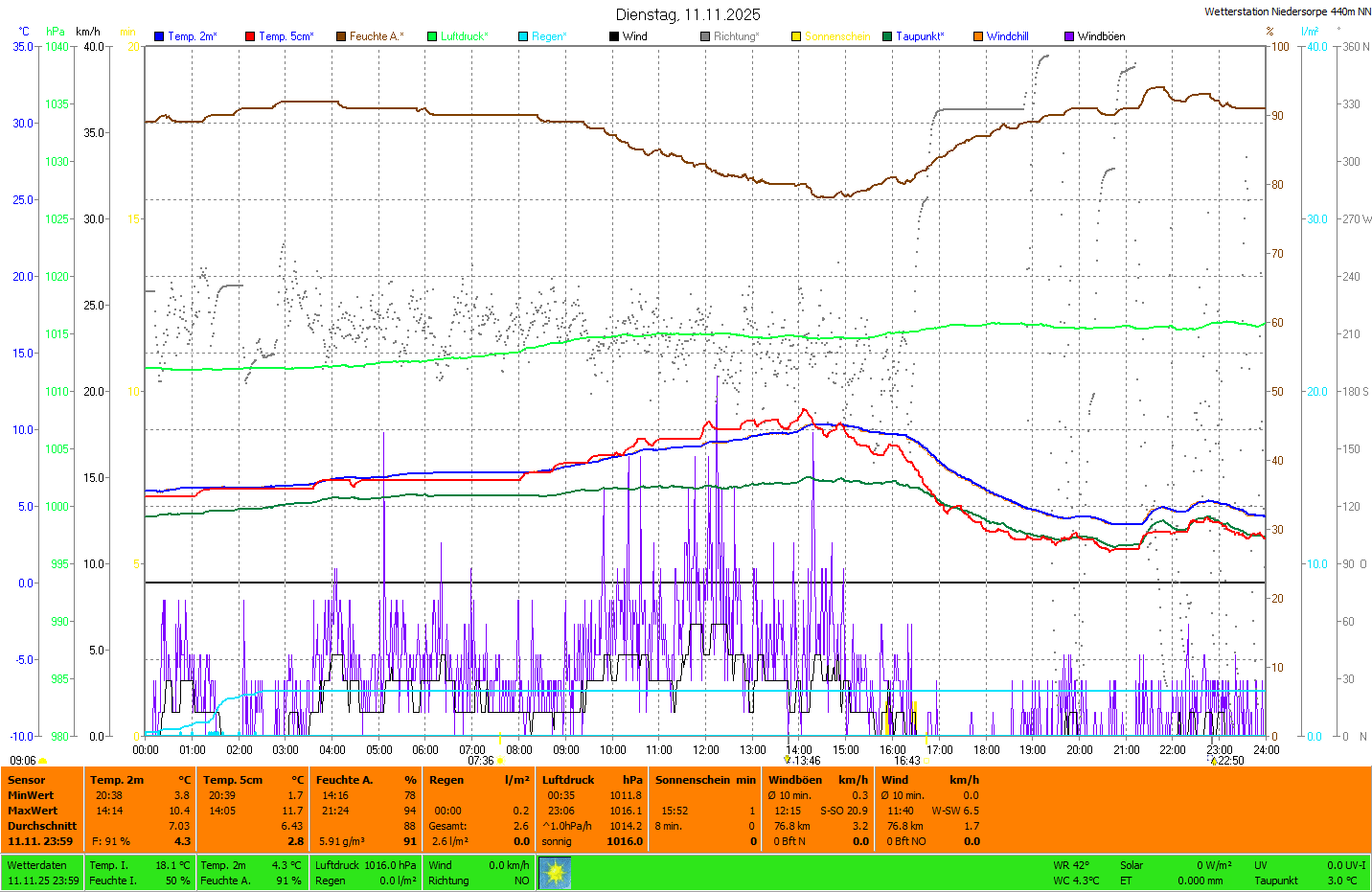
Task: Click the 12:00 label on time axis
Action: (x=706, y=750)
